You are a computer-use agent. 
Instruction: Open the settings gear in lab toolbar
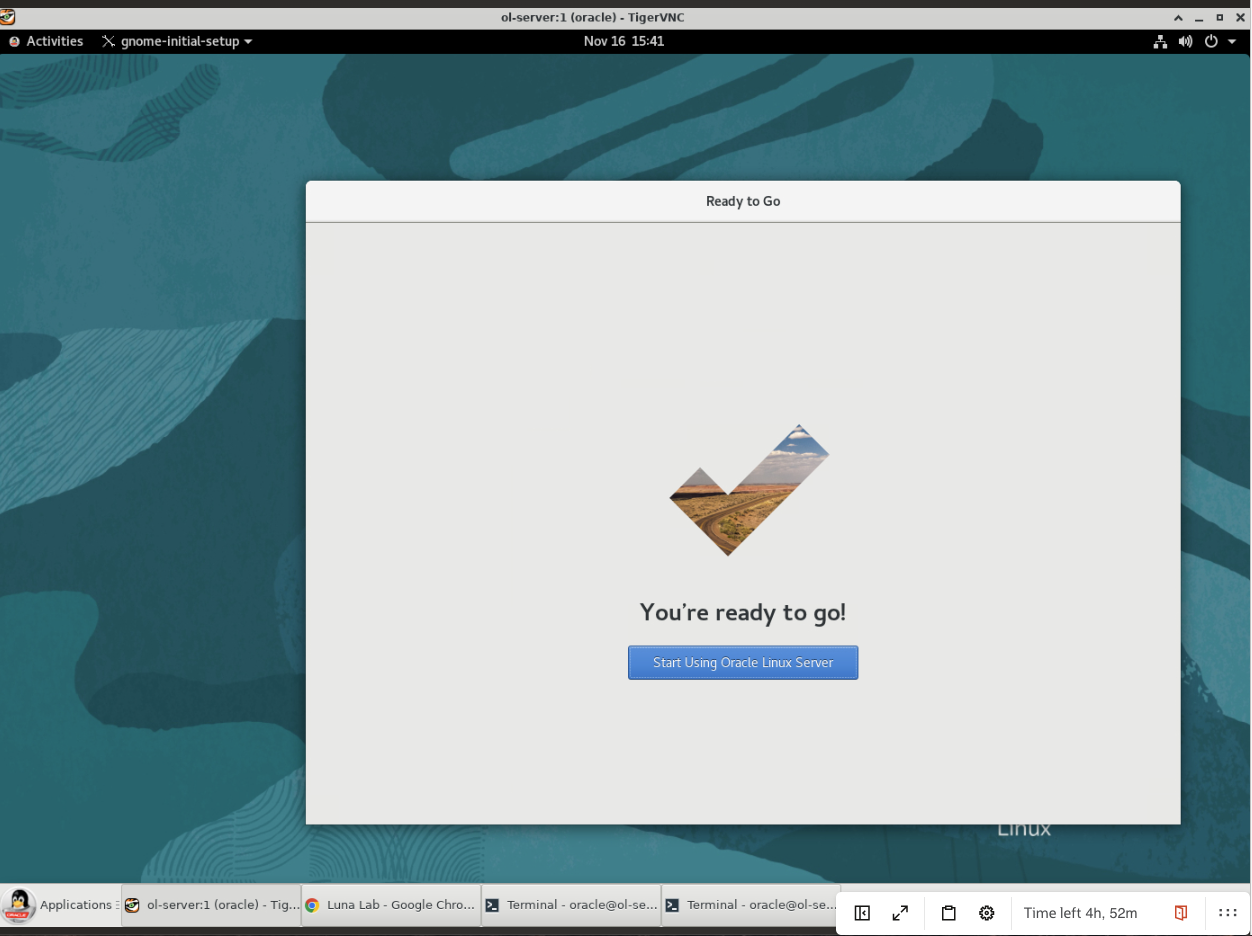tap(987, 913)
